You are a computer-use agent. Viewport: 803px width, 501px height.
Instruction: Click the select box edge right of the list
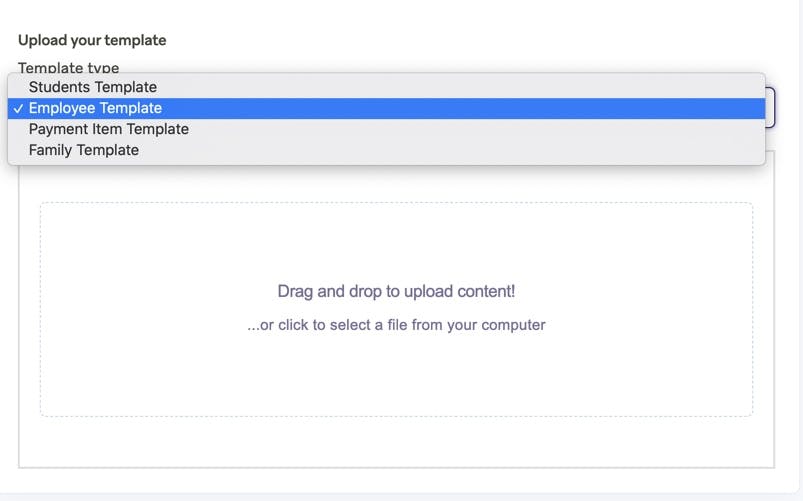(770, 107)
